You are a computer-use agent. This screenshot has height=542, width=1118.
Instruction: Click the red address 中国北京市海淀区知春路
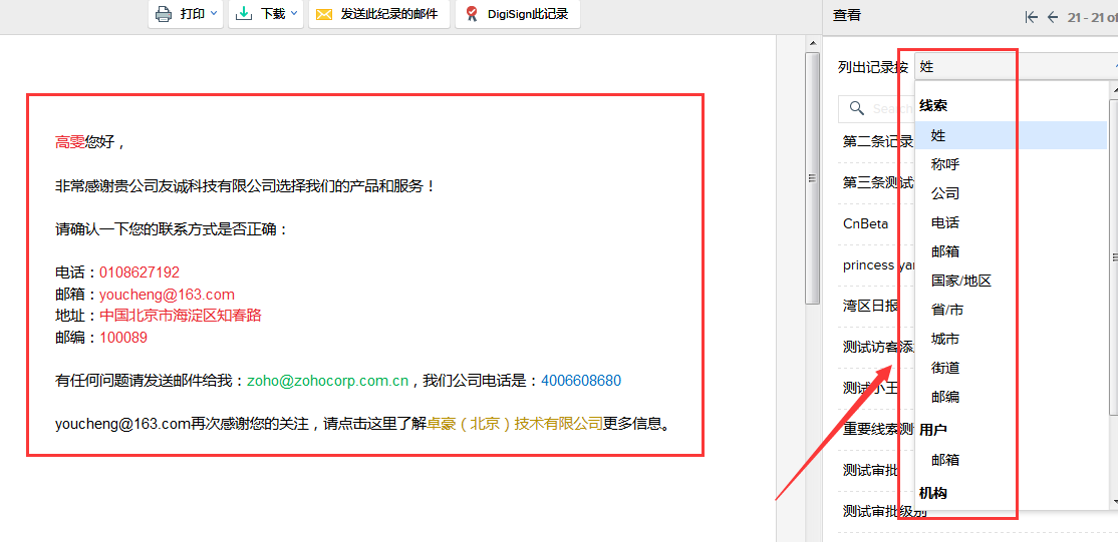[180, 315]
